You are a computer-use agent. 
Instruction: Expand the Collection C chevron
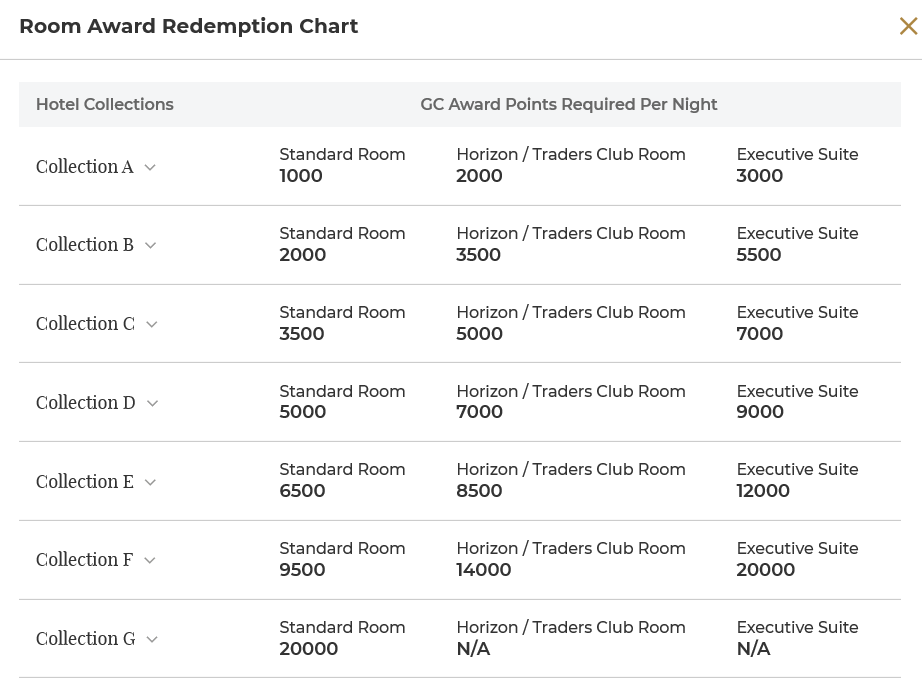point(152,325)
